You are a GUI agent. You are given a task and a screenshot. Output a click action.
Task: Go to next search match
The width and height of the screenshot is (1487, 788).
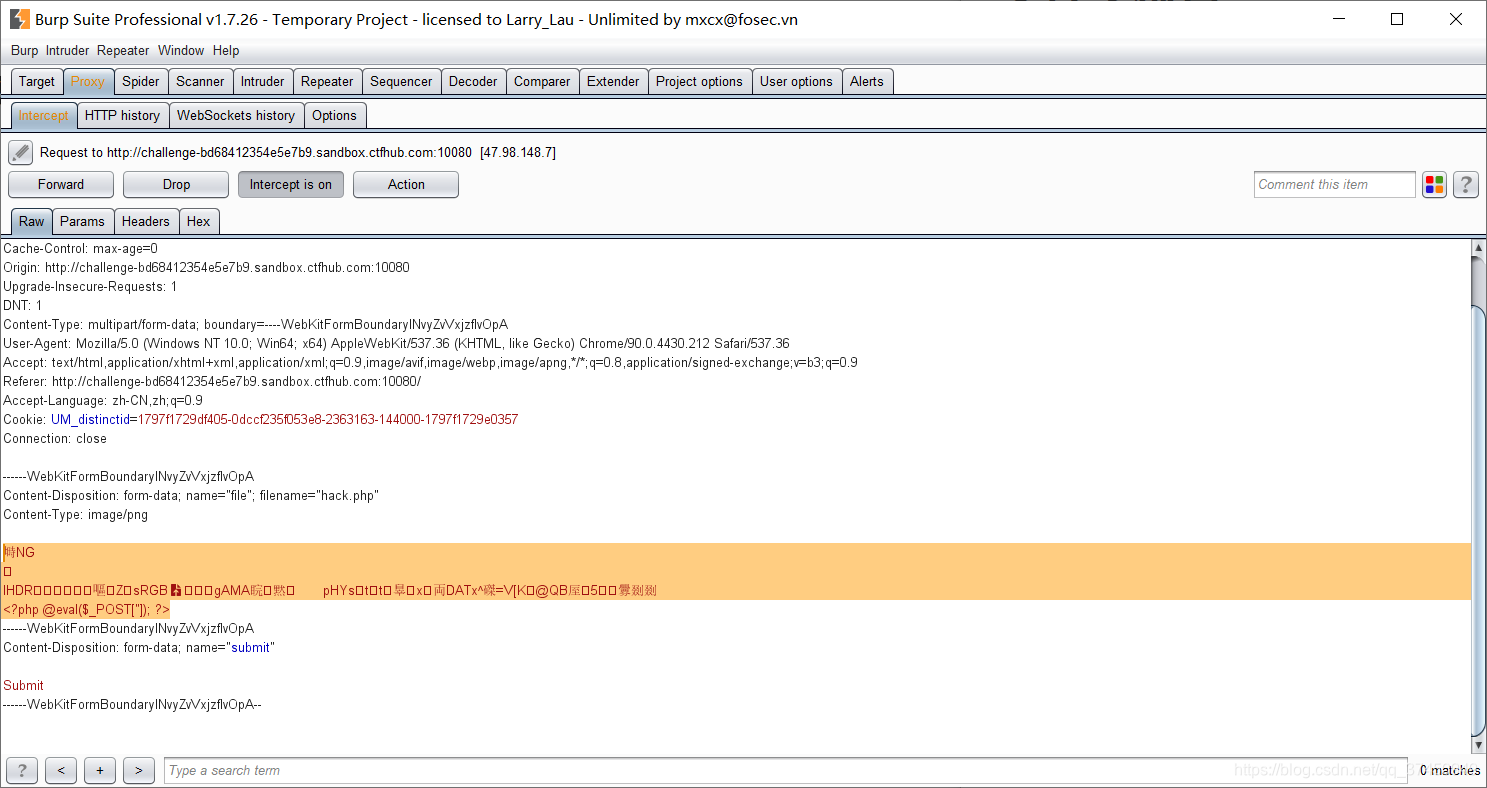coord(138,770)
